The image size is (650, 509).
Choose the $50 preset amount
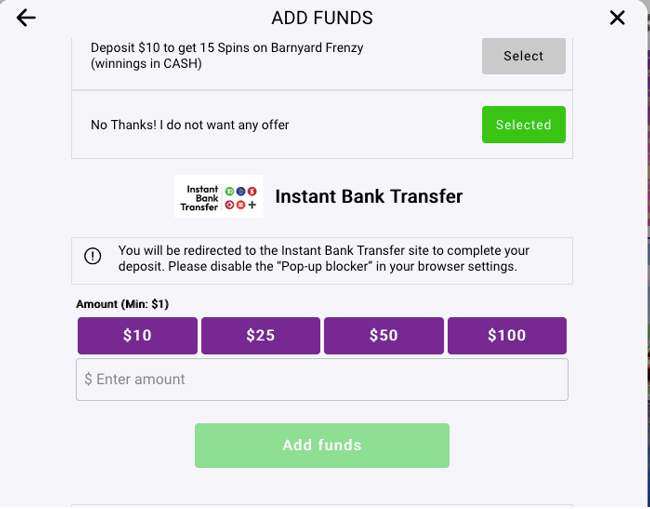[383, 336]
